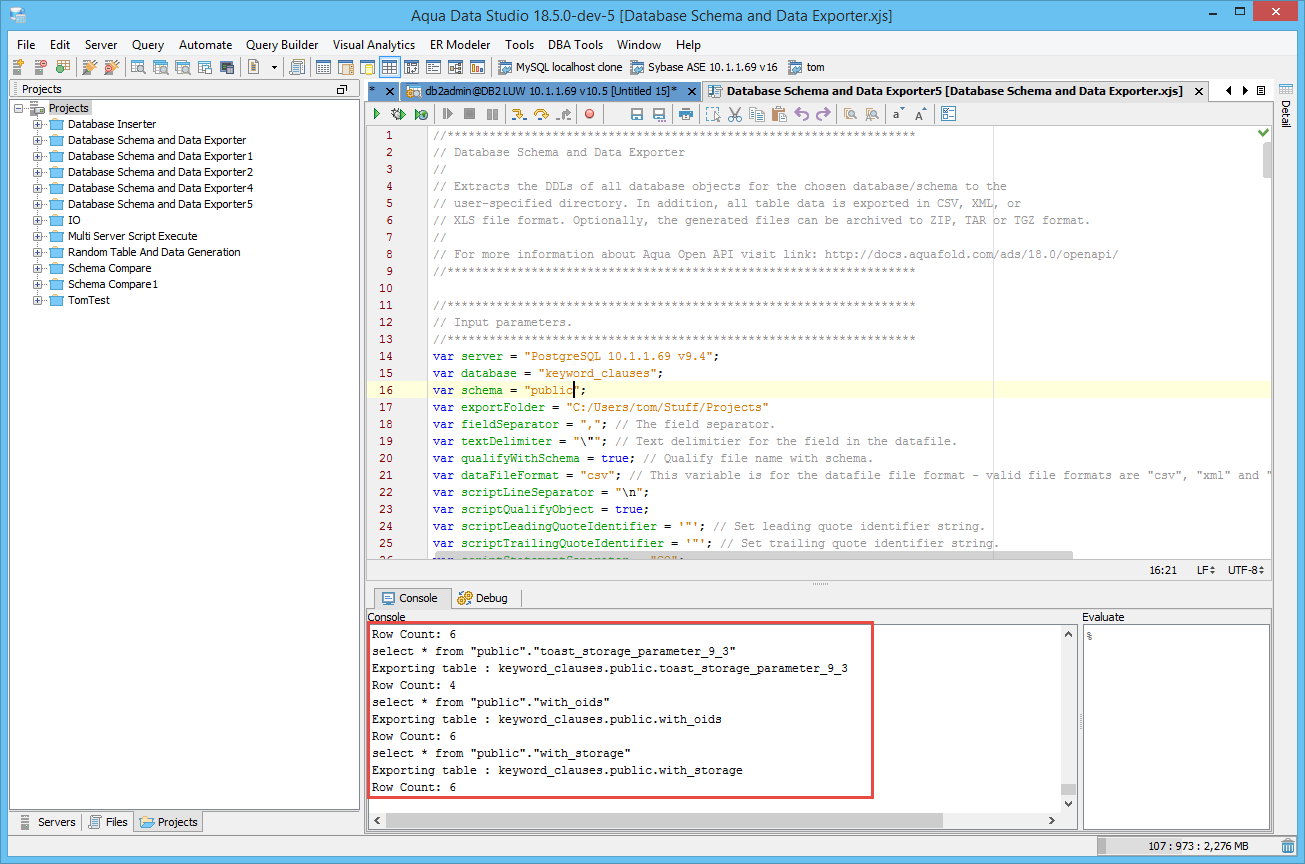
Task: Open Sybase ASE 10.1.1.69 v16 server shortcut
Action: coord(703,67)
